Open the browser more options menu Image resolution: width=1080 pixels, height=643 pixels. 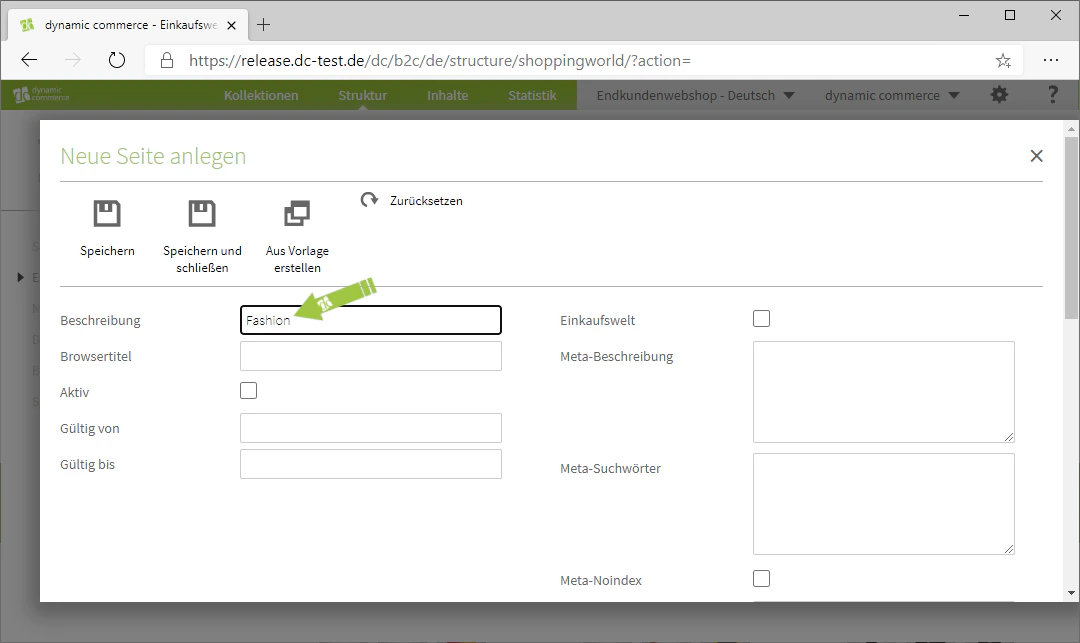point(1050,60)
